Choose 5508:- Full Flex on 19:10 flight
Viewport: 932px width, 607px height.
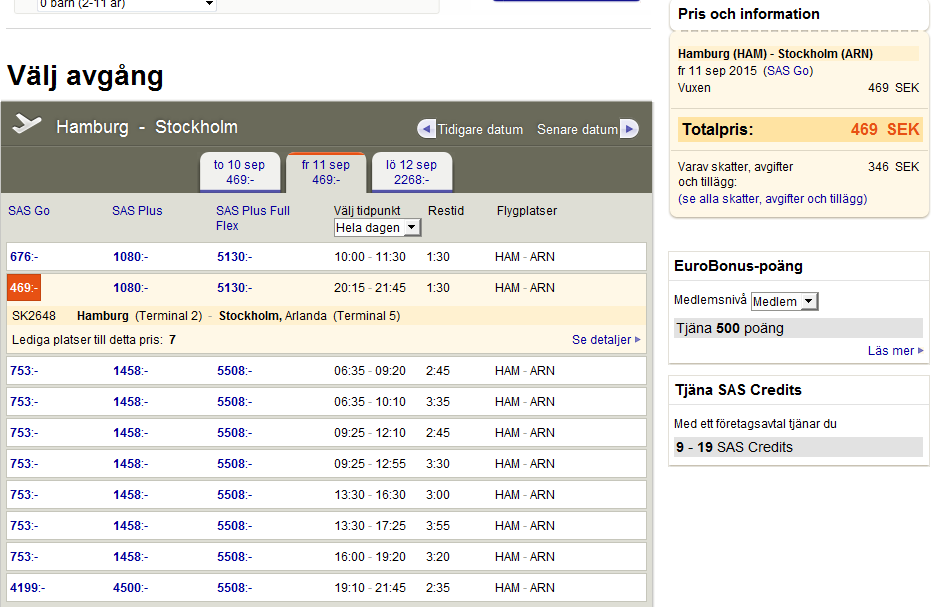pos(234,587)
